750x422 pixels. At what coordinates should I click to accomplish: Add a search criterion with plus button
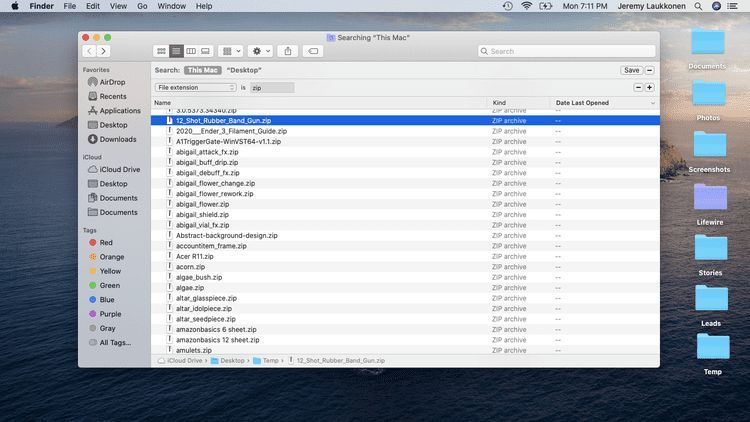(x=650, y=88)
